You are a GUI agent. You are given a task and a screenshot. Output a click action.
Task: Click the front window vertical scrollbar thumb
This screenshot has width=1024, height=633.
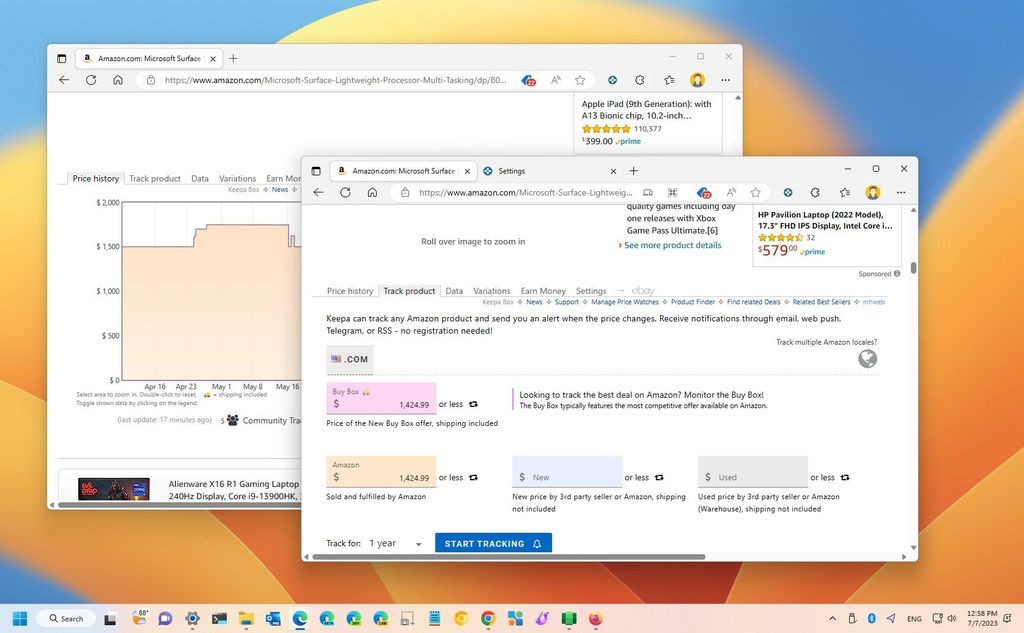(913, 268)
